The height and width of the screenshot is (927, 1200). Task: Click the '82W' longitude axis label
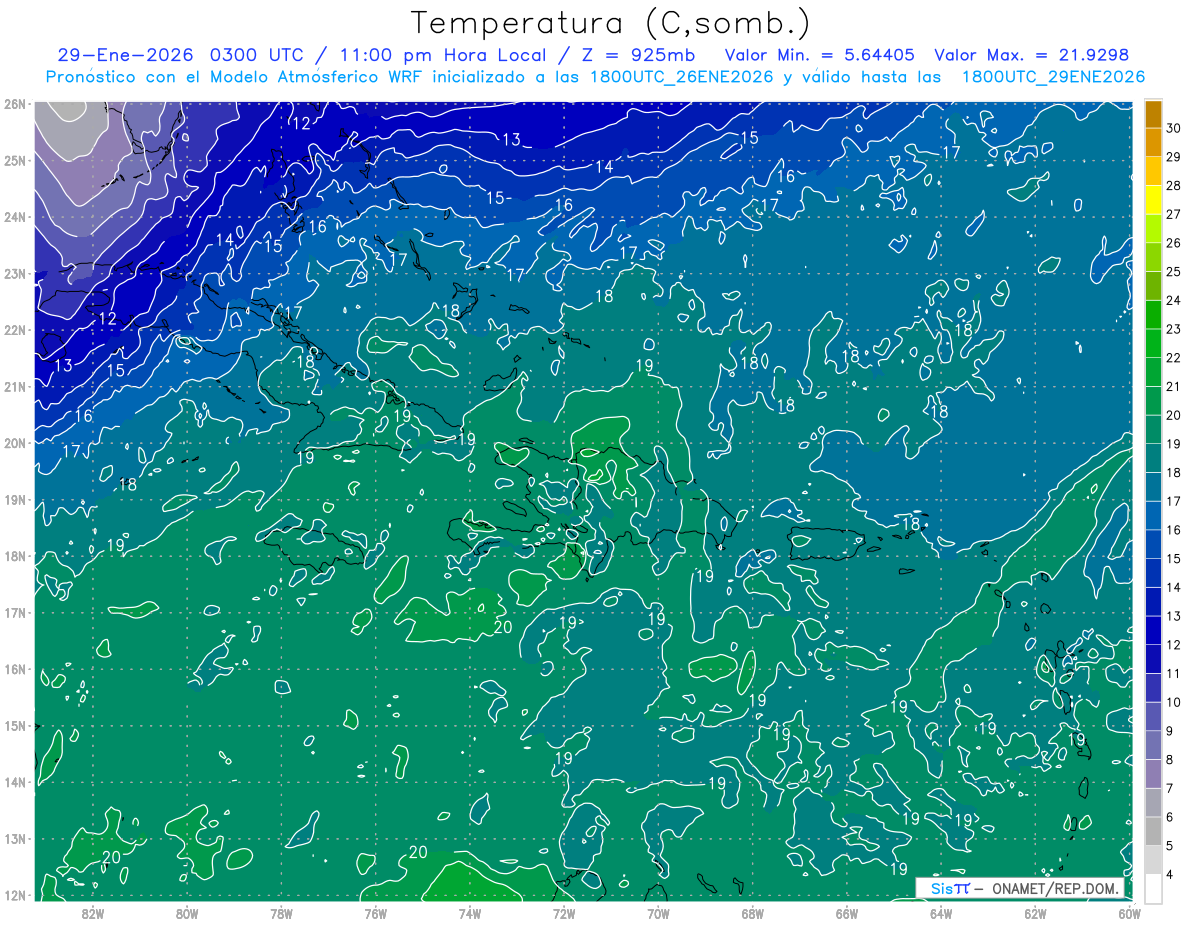pos(93,913)
